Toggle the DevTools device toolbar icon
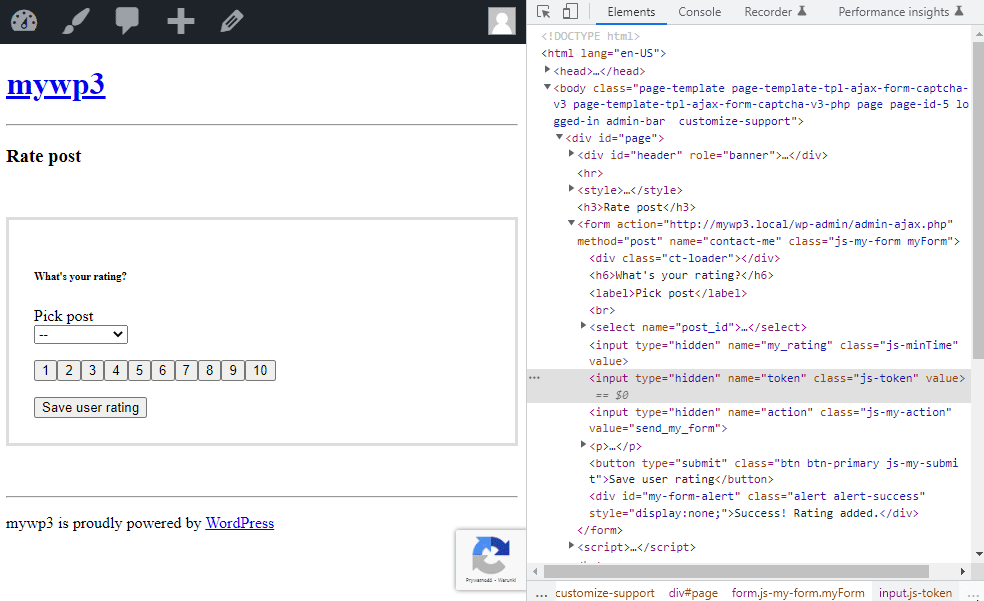Viewport: 984px width, 601px height. [570, 11]
